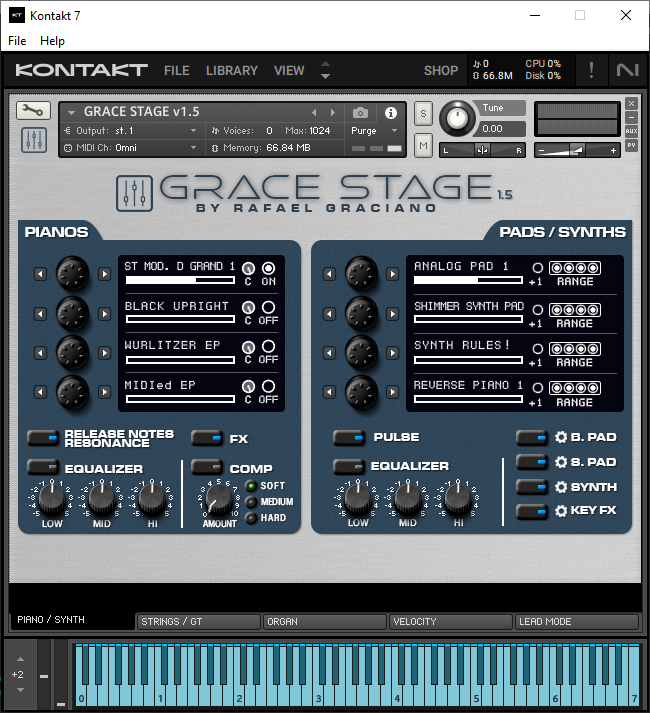Open the Kontakt LIBRARY menu
The image size is (650, 713).
pos(232,70)
